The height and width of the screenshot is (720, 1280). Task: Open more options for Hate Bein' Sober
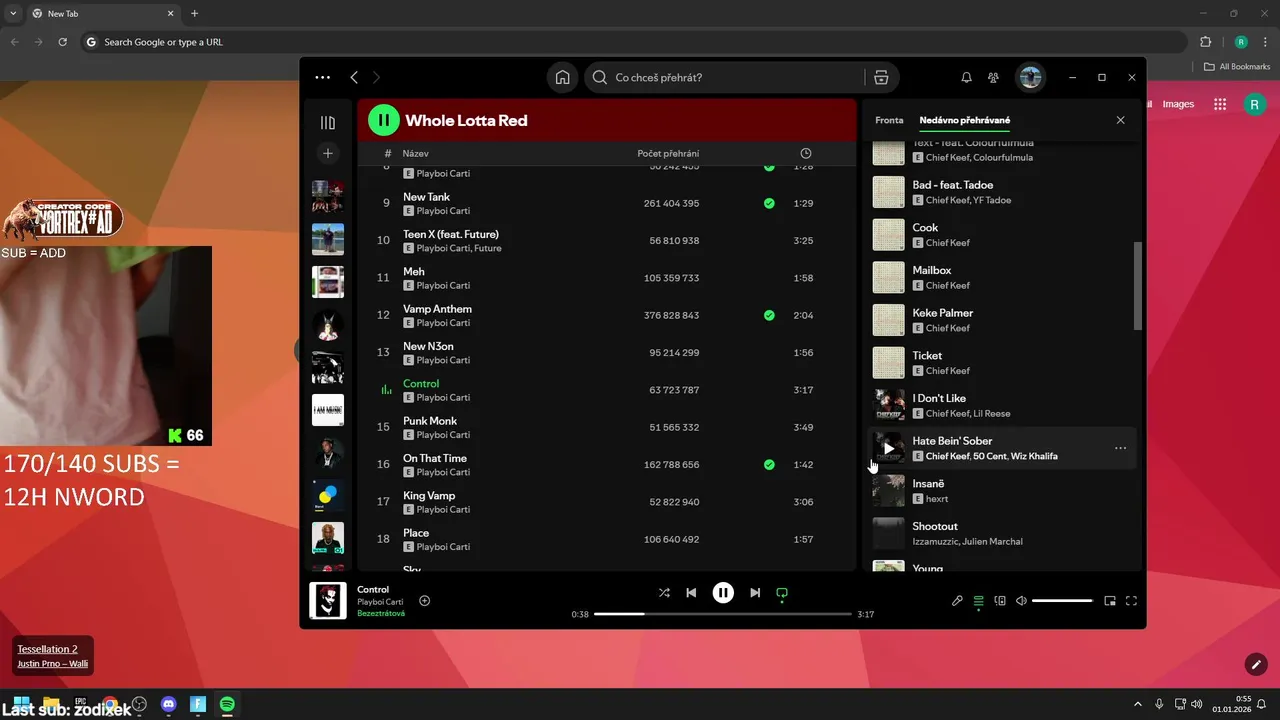1120,448
